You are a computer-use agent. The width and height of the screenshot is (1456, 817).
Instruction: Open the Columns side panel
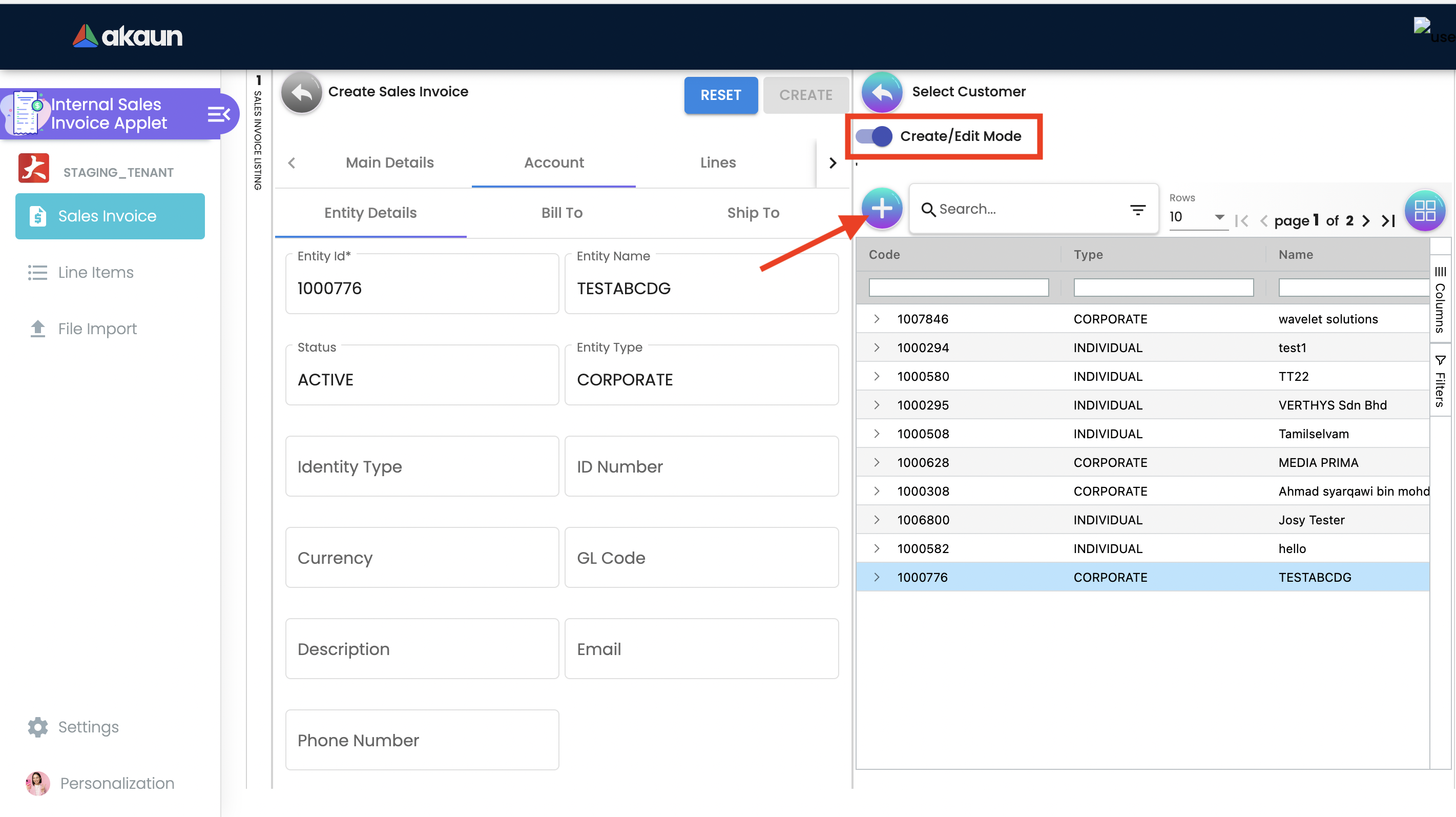tap(1440, 300)
